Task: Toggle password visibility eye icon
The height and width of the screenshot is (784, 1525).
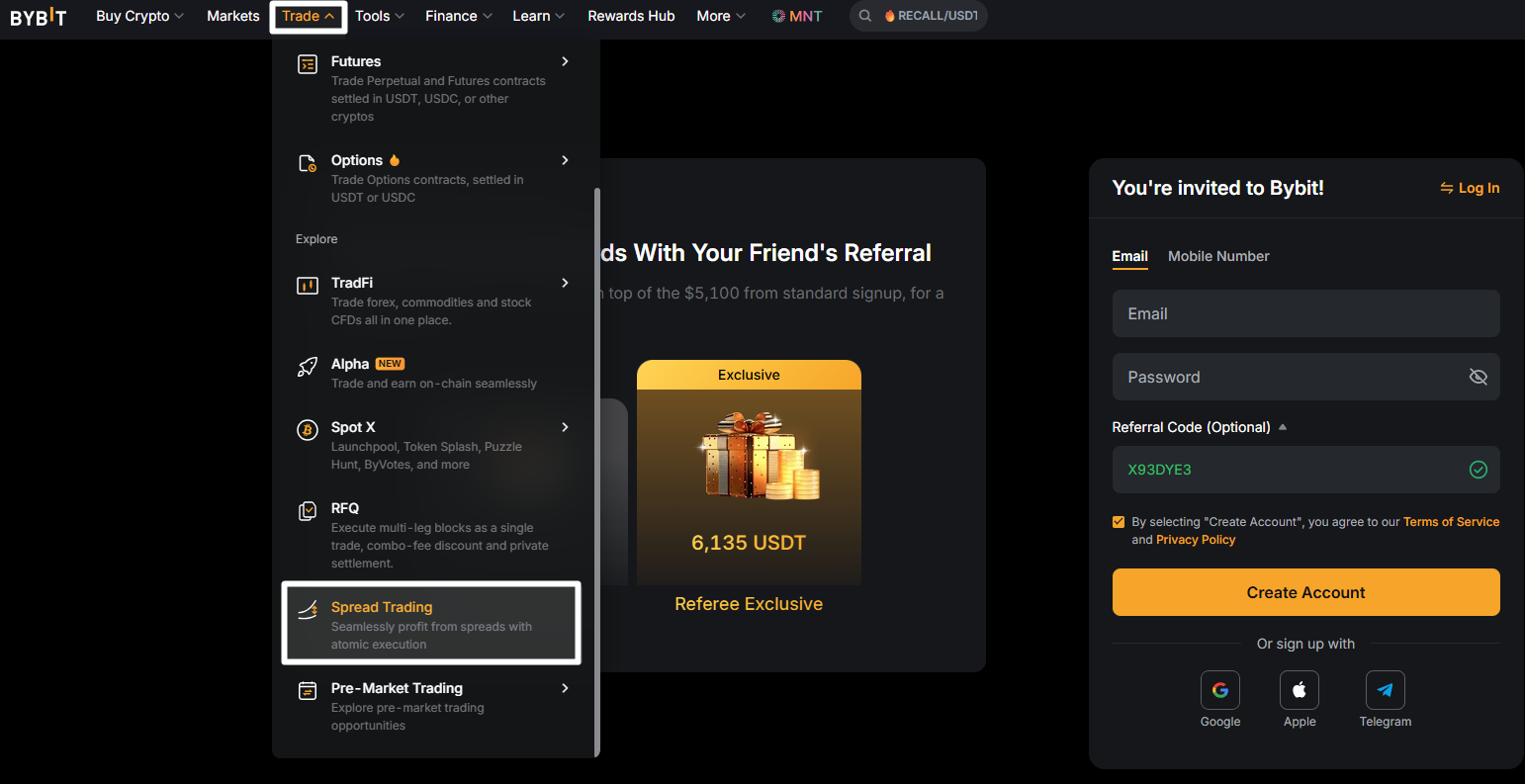Action: (1479, 377)
